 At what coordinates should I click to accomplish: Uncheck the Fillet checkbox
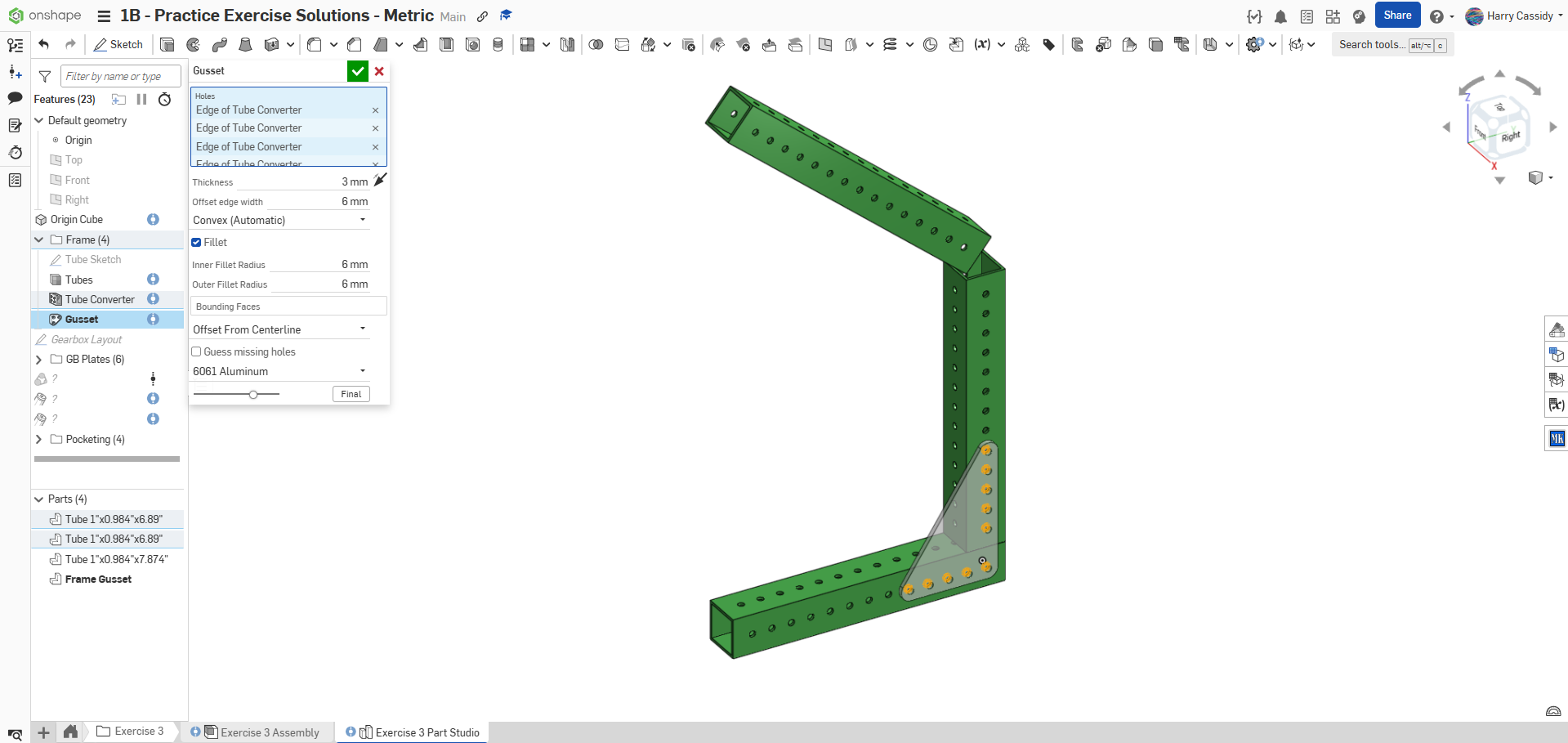[197, 242]
